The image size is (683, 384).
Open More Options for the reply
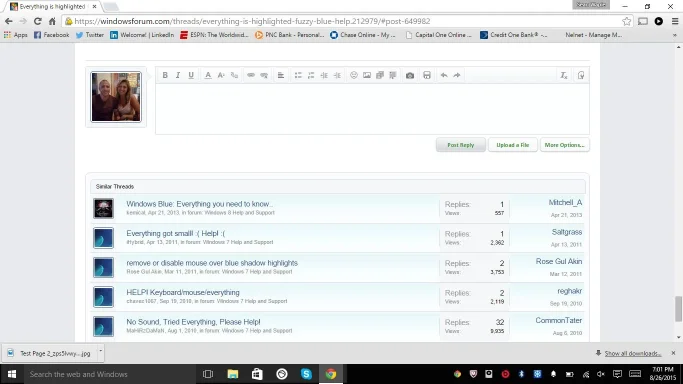(x=565, y=145)
